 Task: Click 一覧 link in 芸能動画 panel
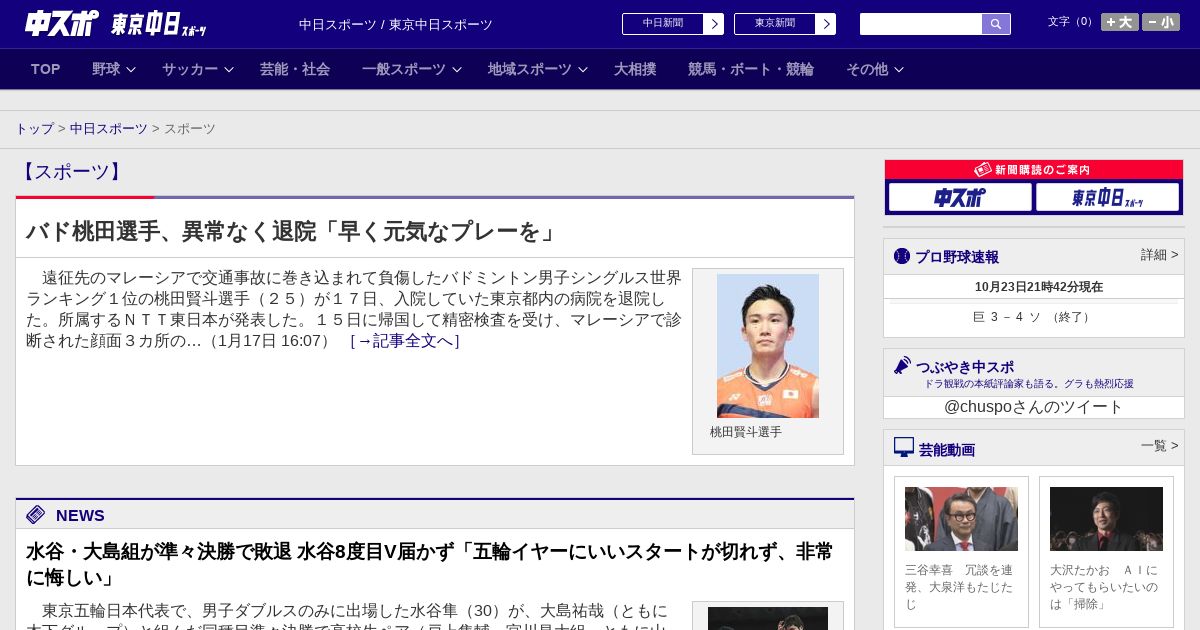(x=1159, y=446)
